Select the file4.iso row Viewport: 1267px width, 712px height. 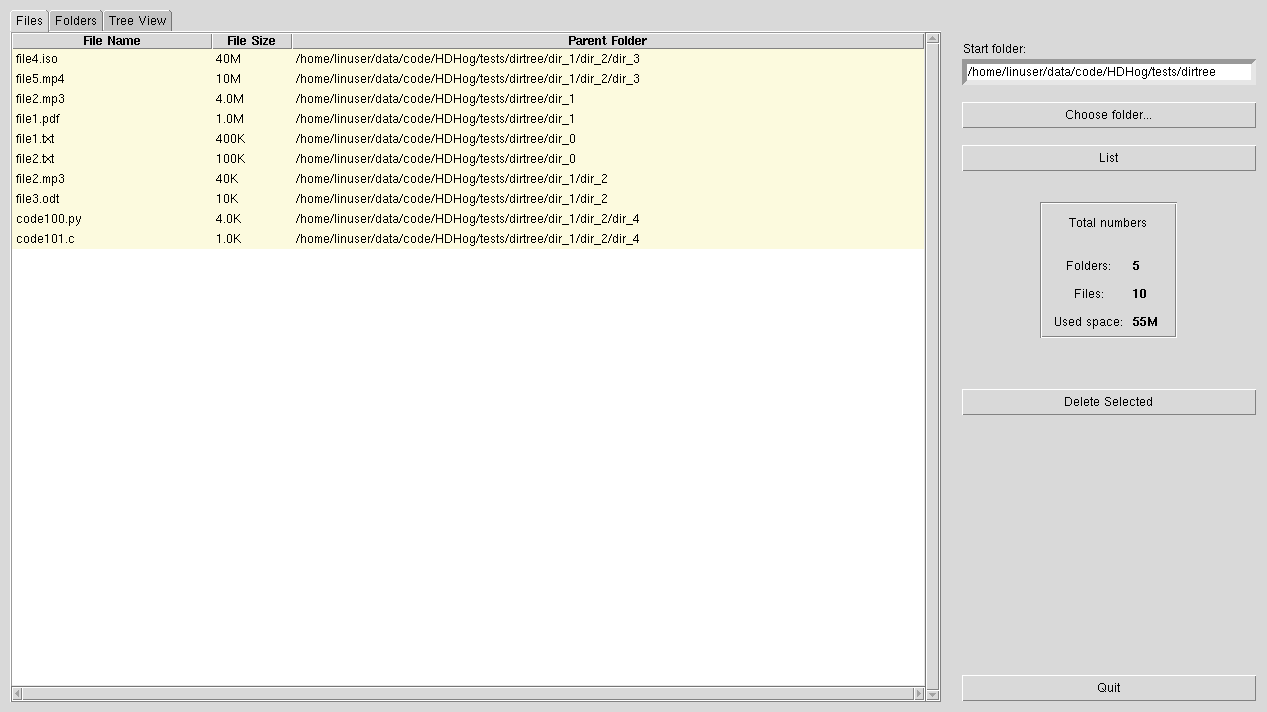point(120,58)
